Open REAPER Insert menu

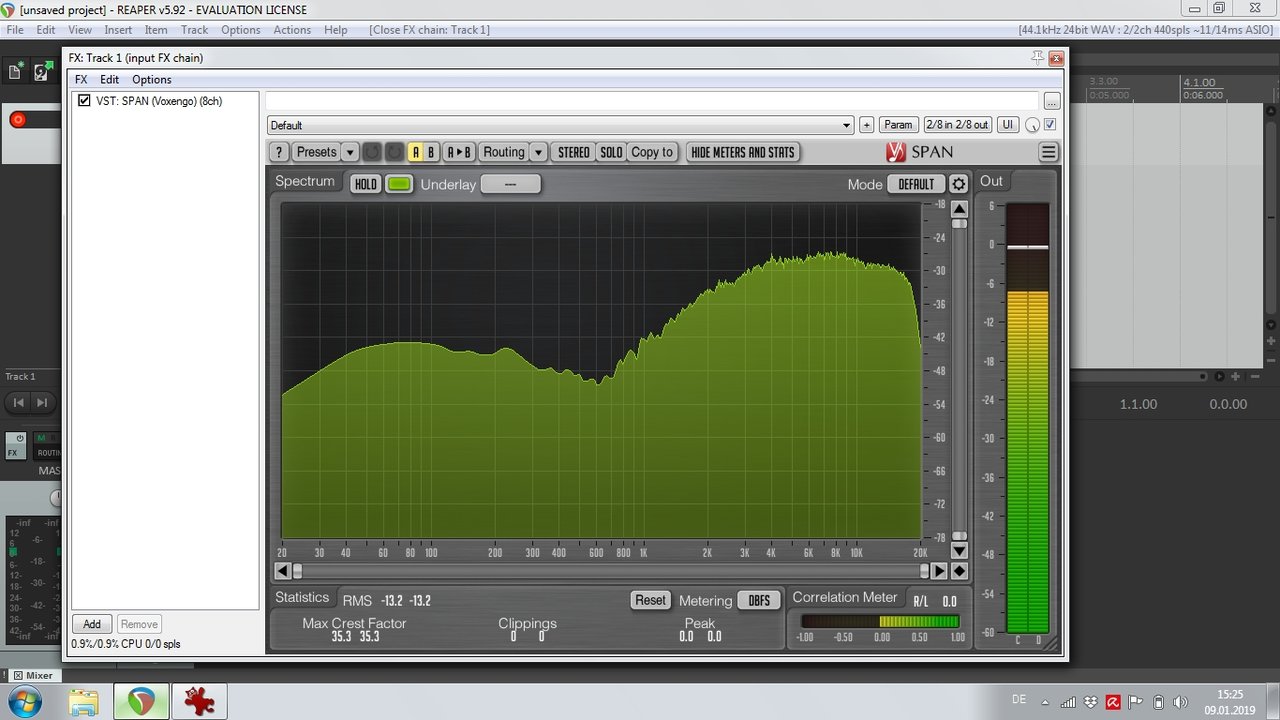pos(118,30)
